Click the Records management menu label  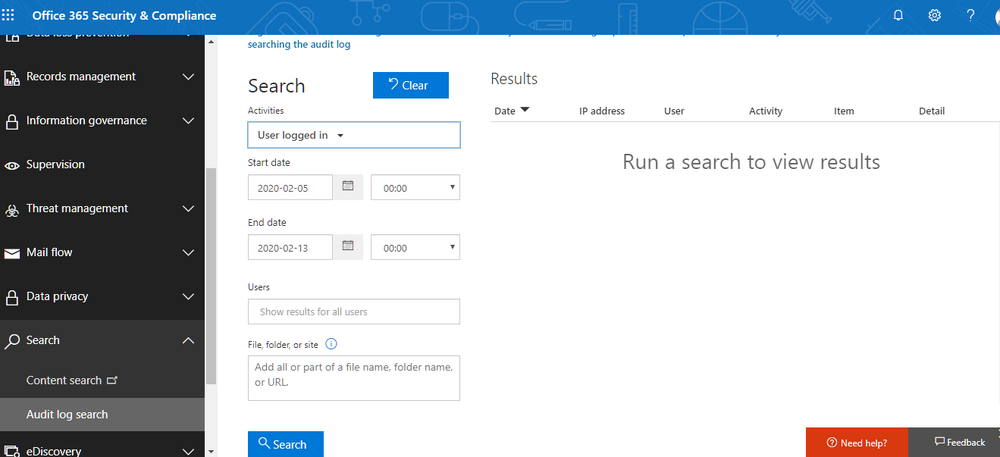point(81,76)
